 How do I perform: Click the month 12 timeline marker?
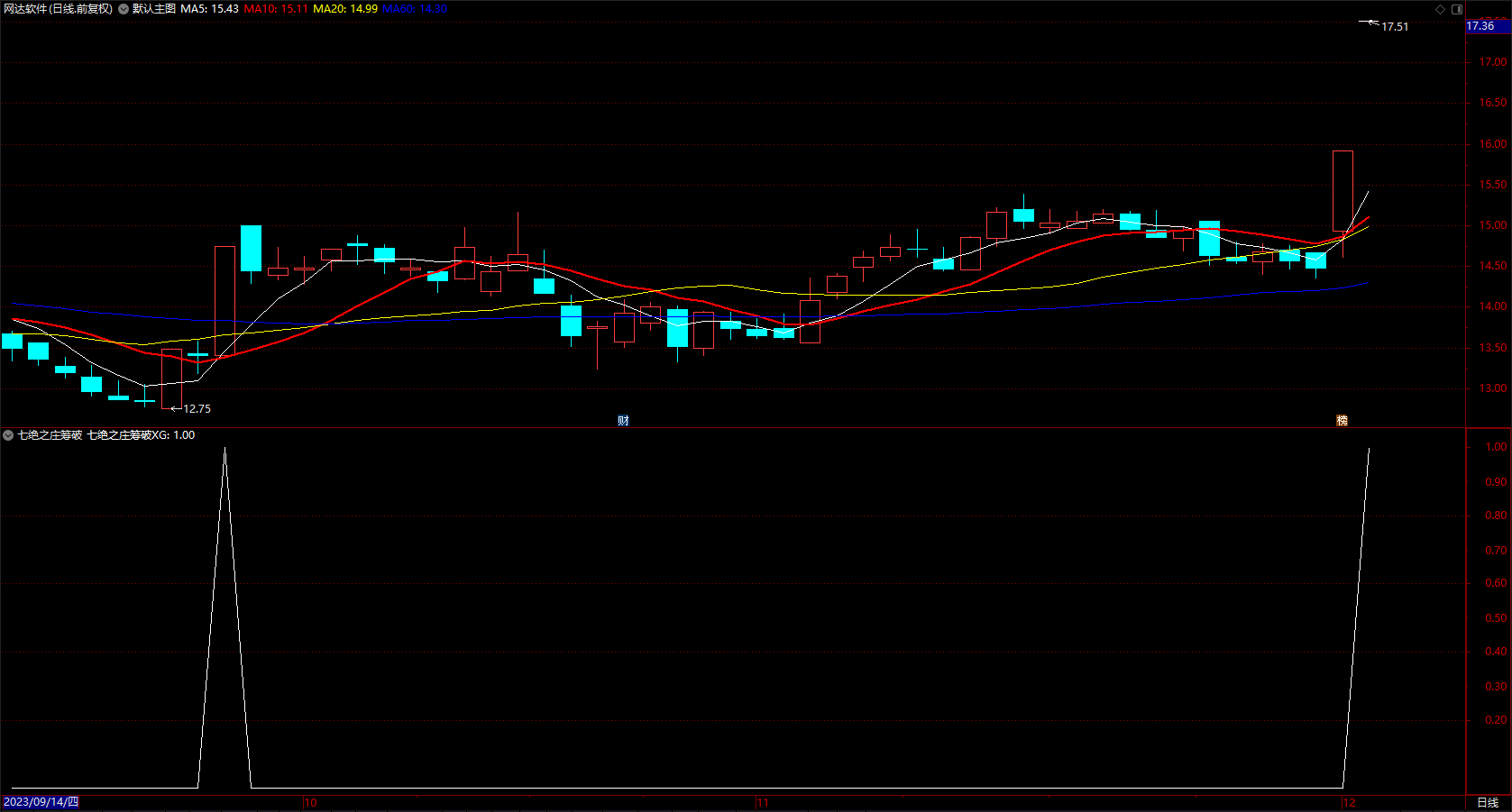(1349, 803)
